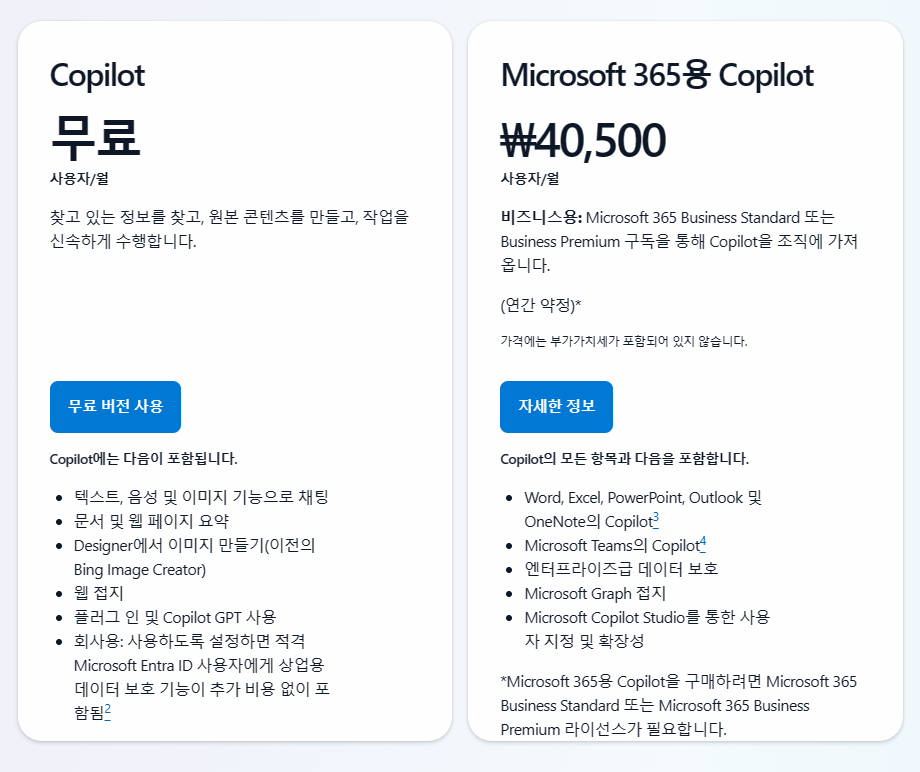Open footnote 4 beside Microsoft Teams의 Copilot
Viewport: 920px width, 772px height.
[x=703, y=543]
